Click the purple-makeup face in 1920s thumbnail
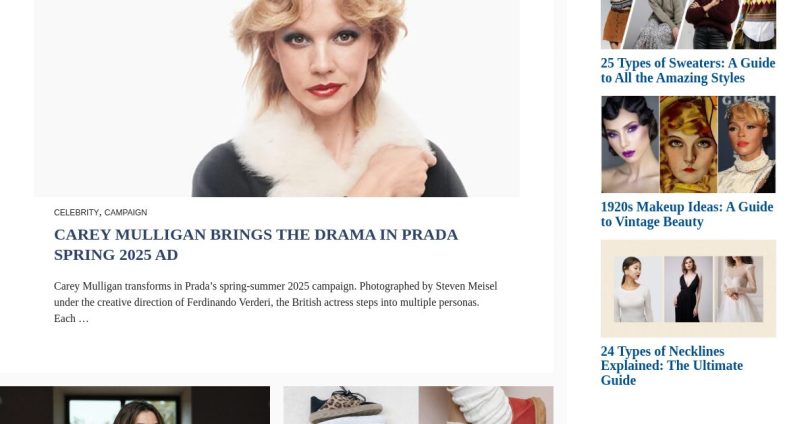This screenshot has width=810, height=424. coord(630,144)
